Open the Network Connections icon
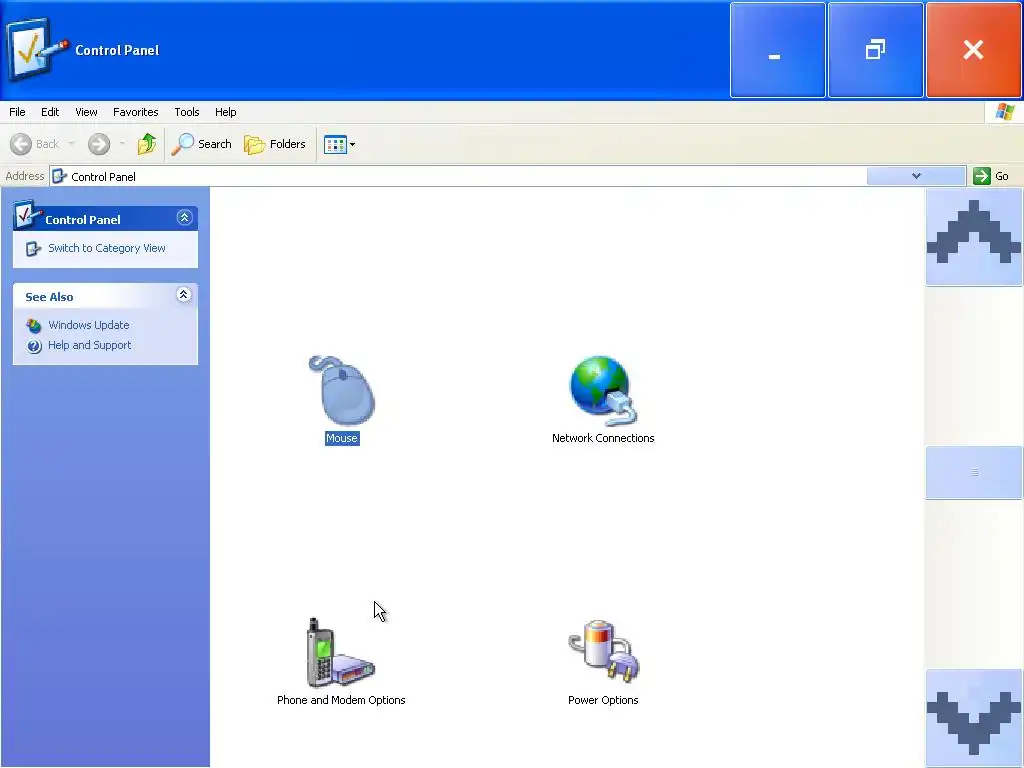This screenshot has height=768, width=1024. coord(603,391)
